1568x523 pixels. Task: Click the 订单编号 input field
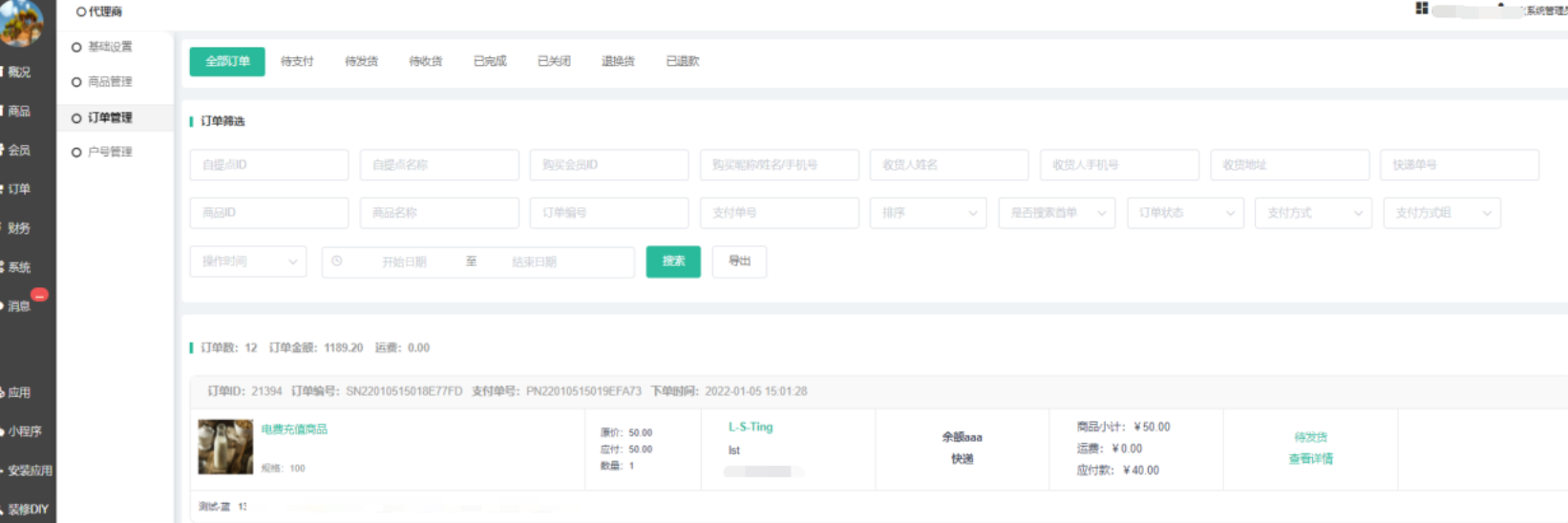tap(608, 213)
